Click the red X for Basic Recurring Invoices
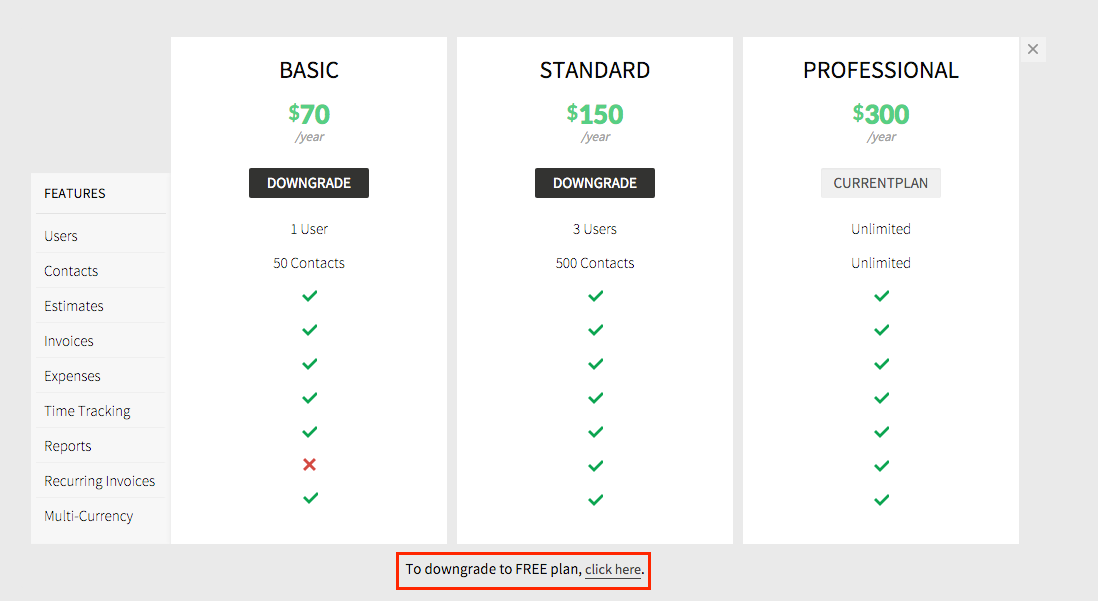The width and height of the screenshot is (1098, 601). click(310, 464)
